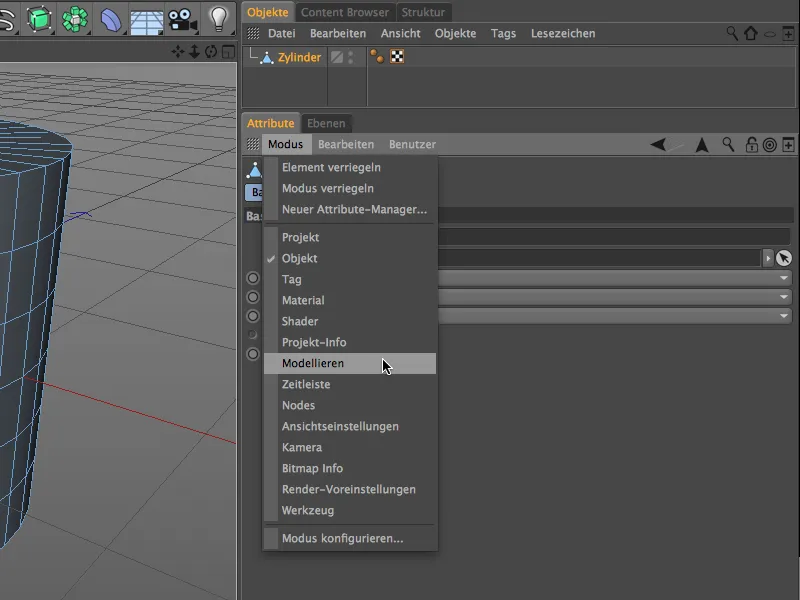Choose Modus verriegeln
800x600 pixels.
pyautogui.click(x=350, y=188)
